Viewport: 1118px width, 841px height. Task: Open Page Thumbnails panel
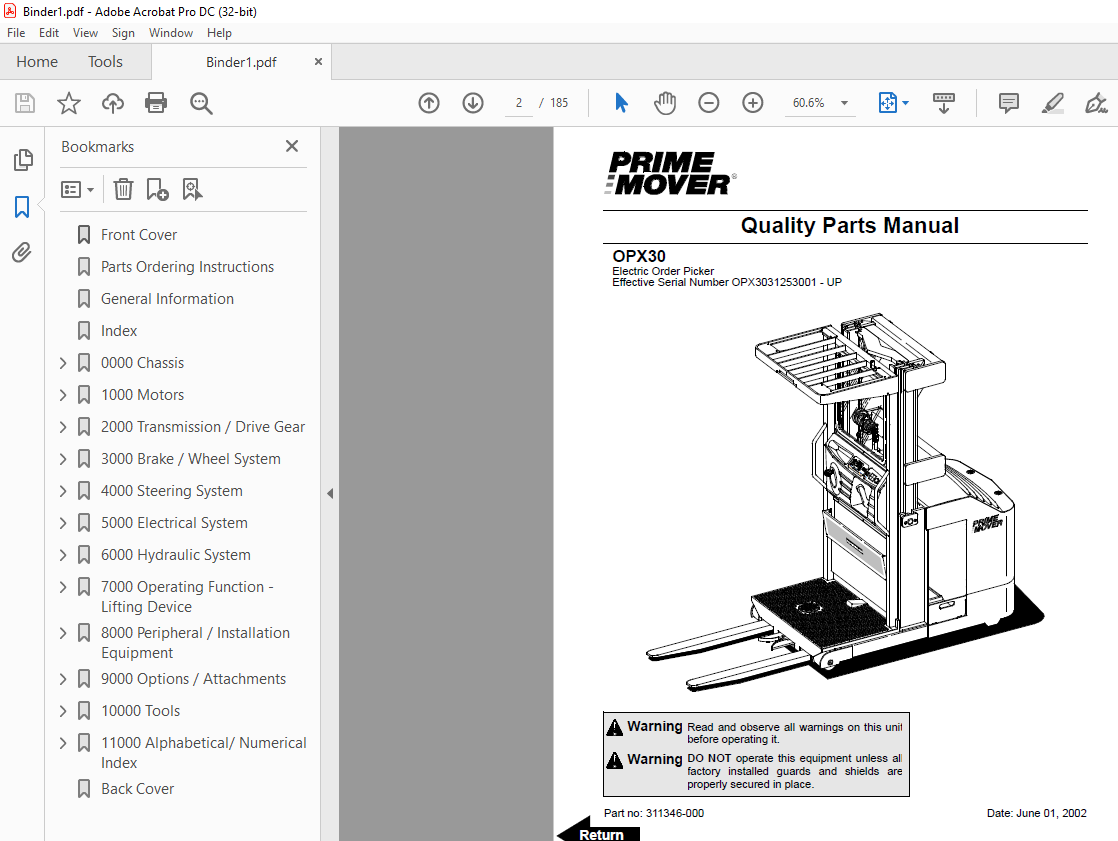pyautogui.click(x=23, y=160)
